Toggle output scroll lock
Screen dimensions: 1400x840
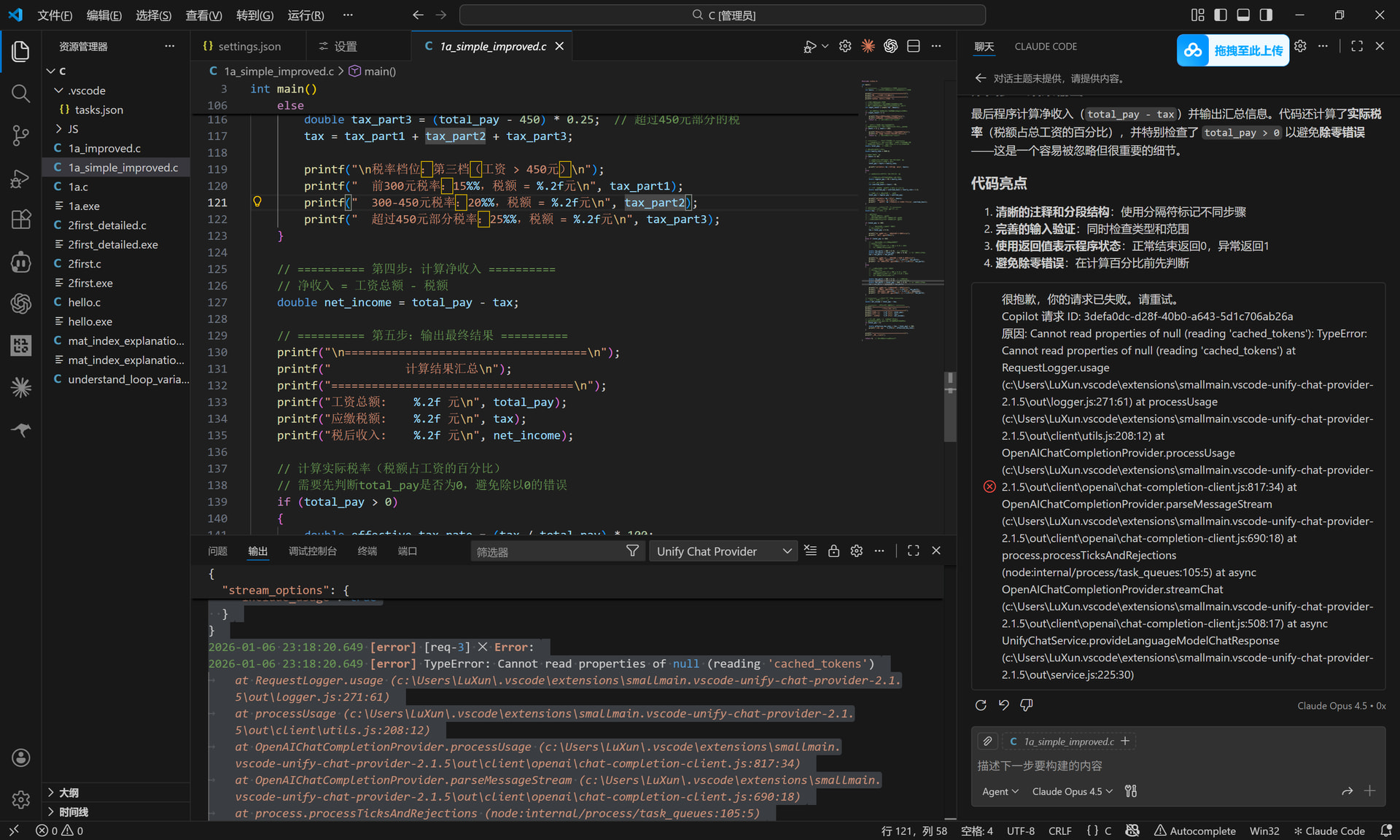833,551
